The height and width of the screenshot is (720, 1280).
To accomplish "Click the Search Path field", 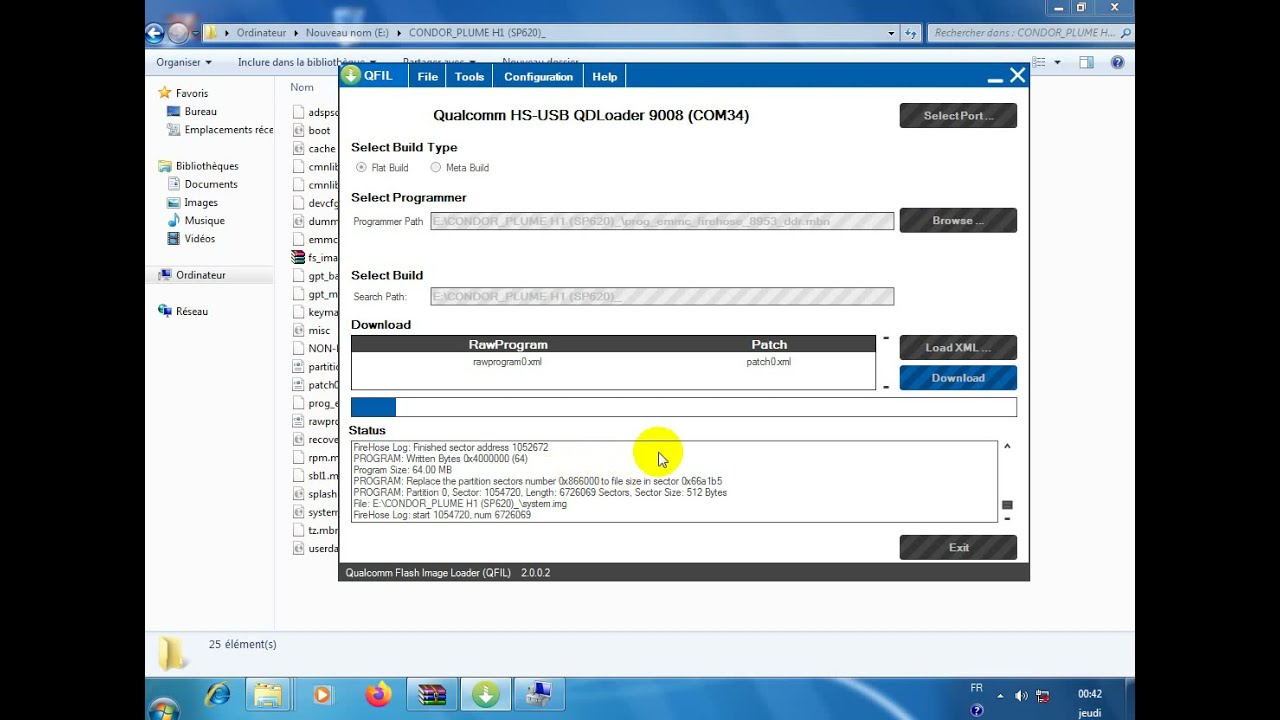I will point(662,297).
